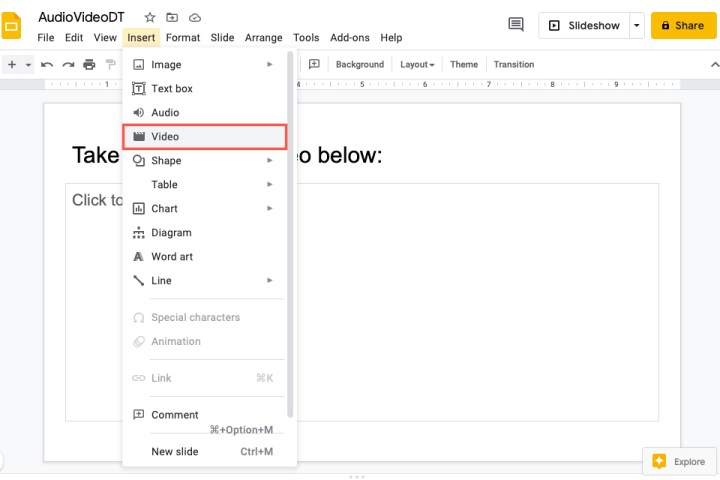The image size is (720, 480).
Task: Expand the Slideshow dropdown arrow
Action: click(x=637, y=25)
